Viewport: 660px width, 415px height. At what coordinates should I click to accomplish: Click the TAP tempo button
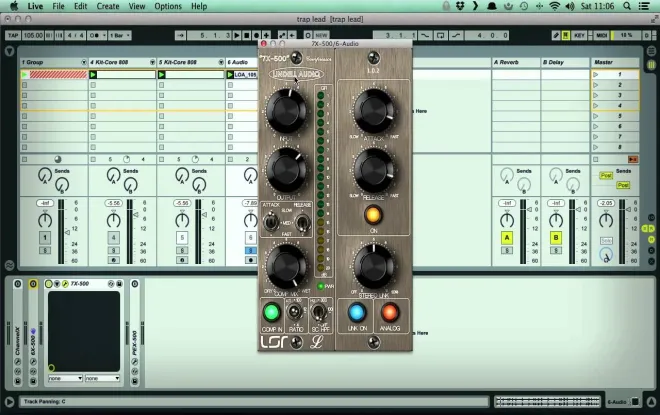pos(13,35)
